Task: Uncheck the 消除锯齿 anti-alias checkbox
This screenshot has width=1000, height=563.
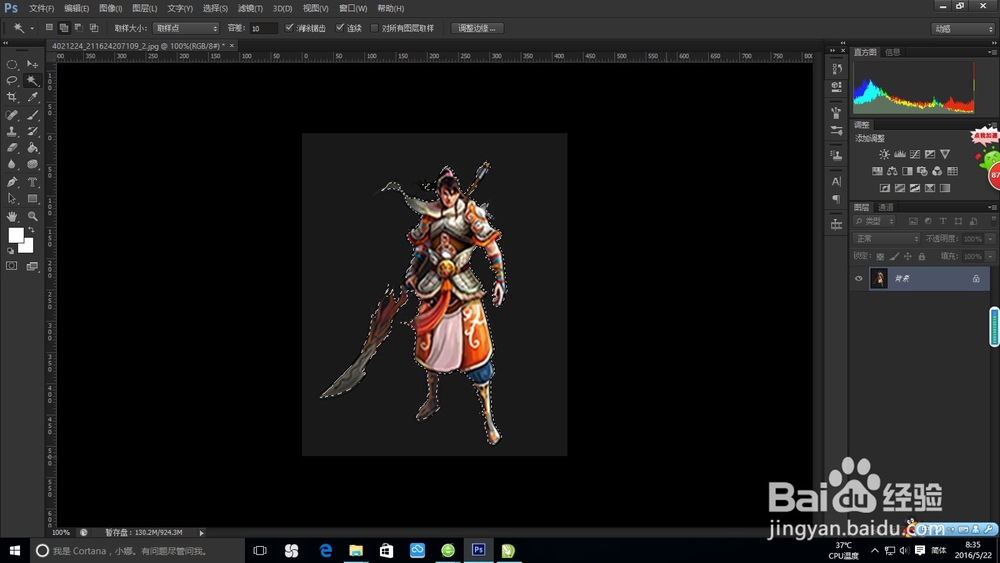Action: pos(290,28)
